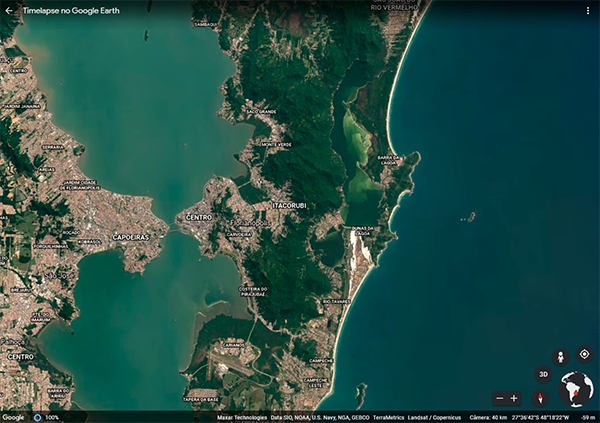This screenshot has height=423, width=600.
Task: Click the Google logo
Action: (13, 417)
